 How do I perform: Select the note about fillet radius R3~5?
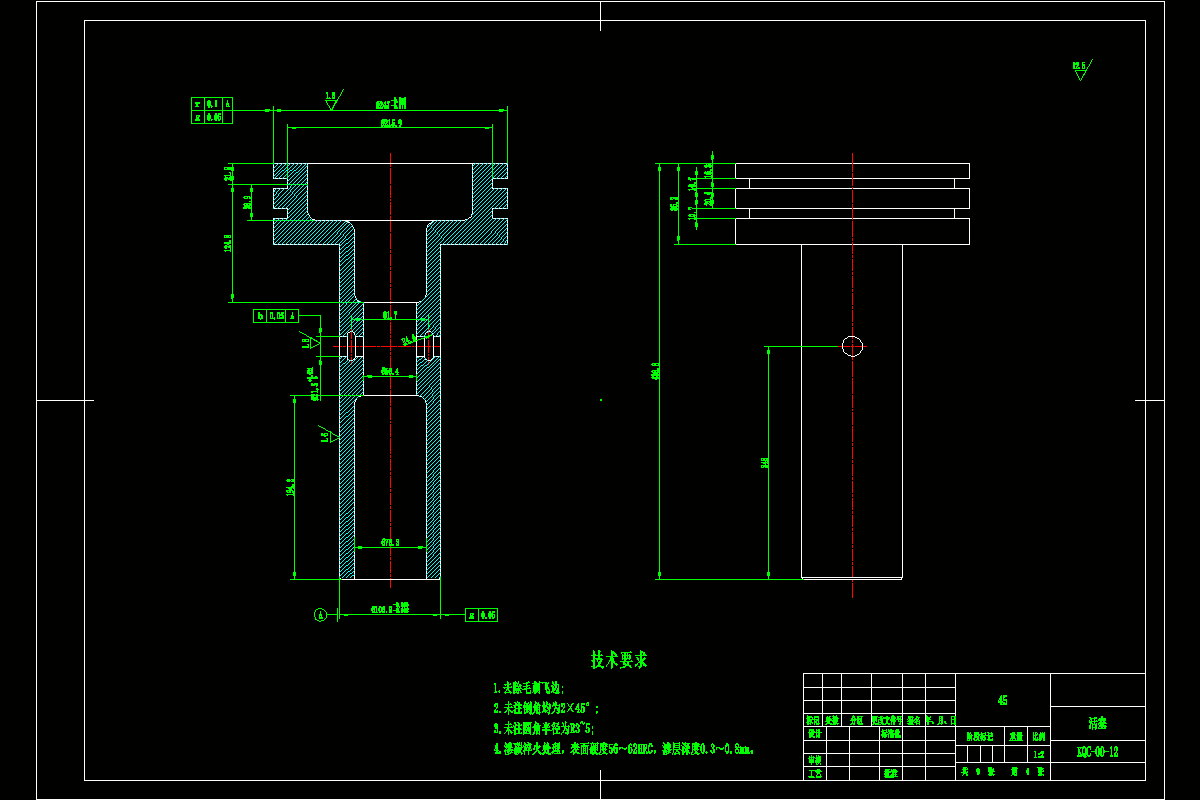pos(543,729)
